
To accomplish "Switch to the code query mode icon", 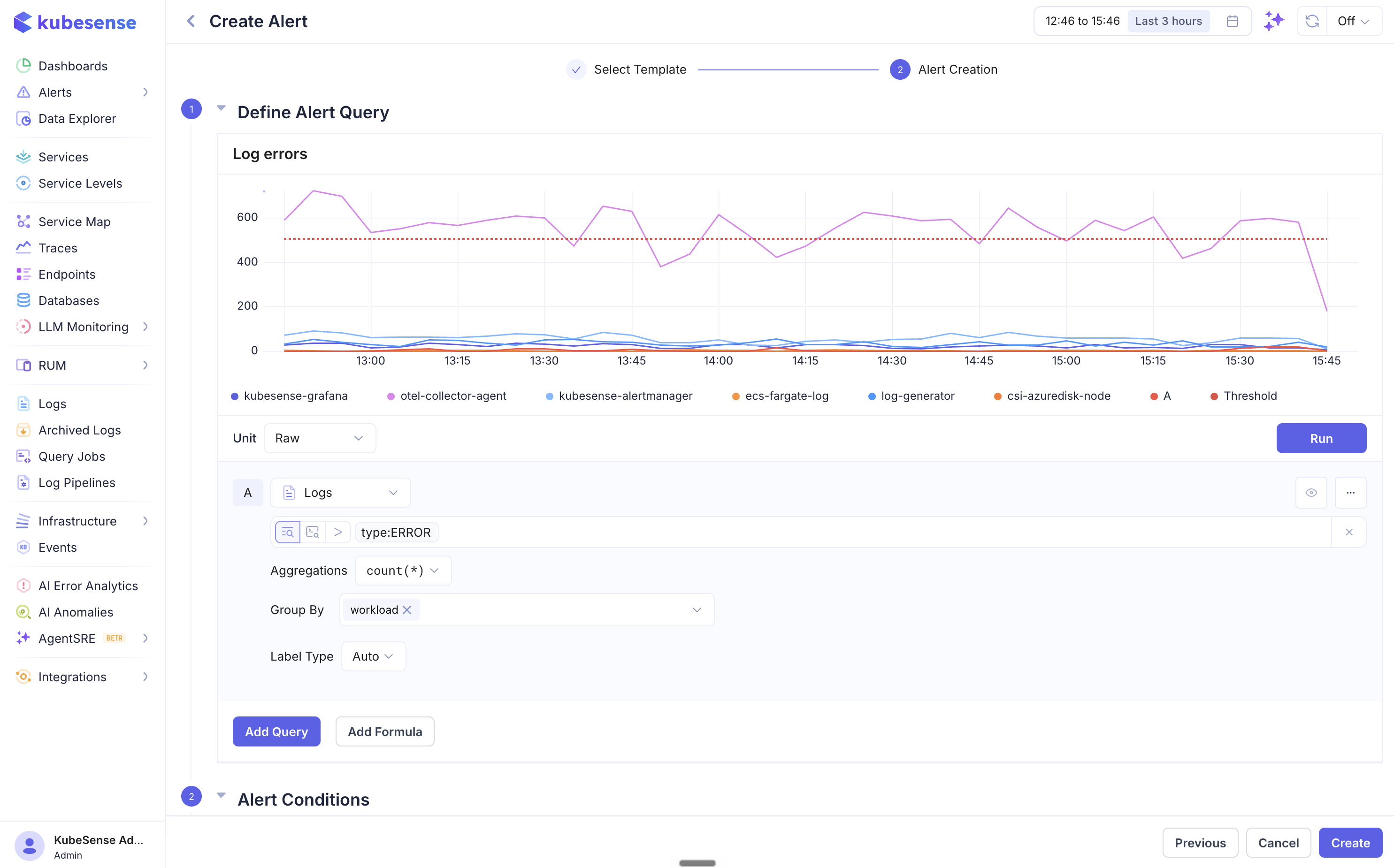I will [x=313, y=532].
